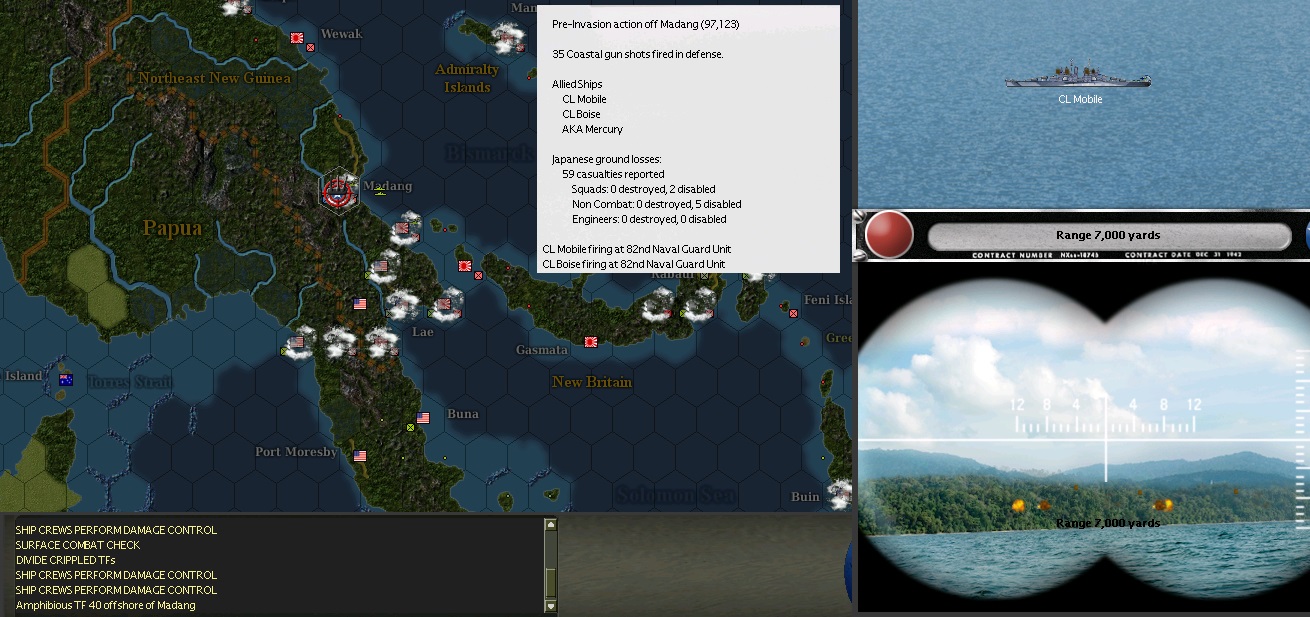Click 'CL Boise' in Allied Ships list
1310x617 pixels.
coord(581,114)
